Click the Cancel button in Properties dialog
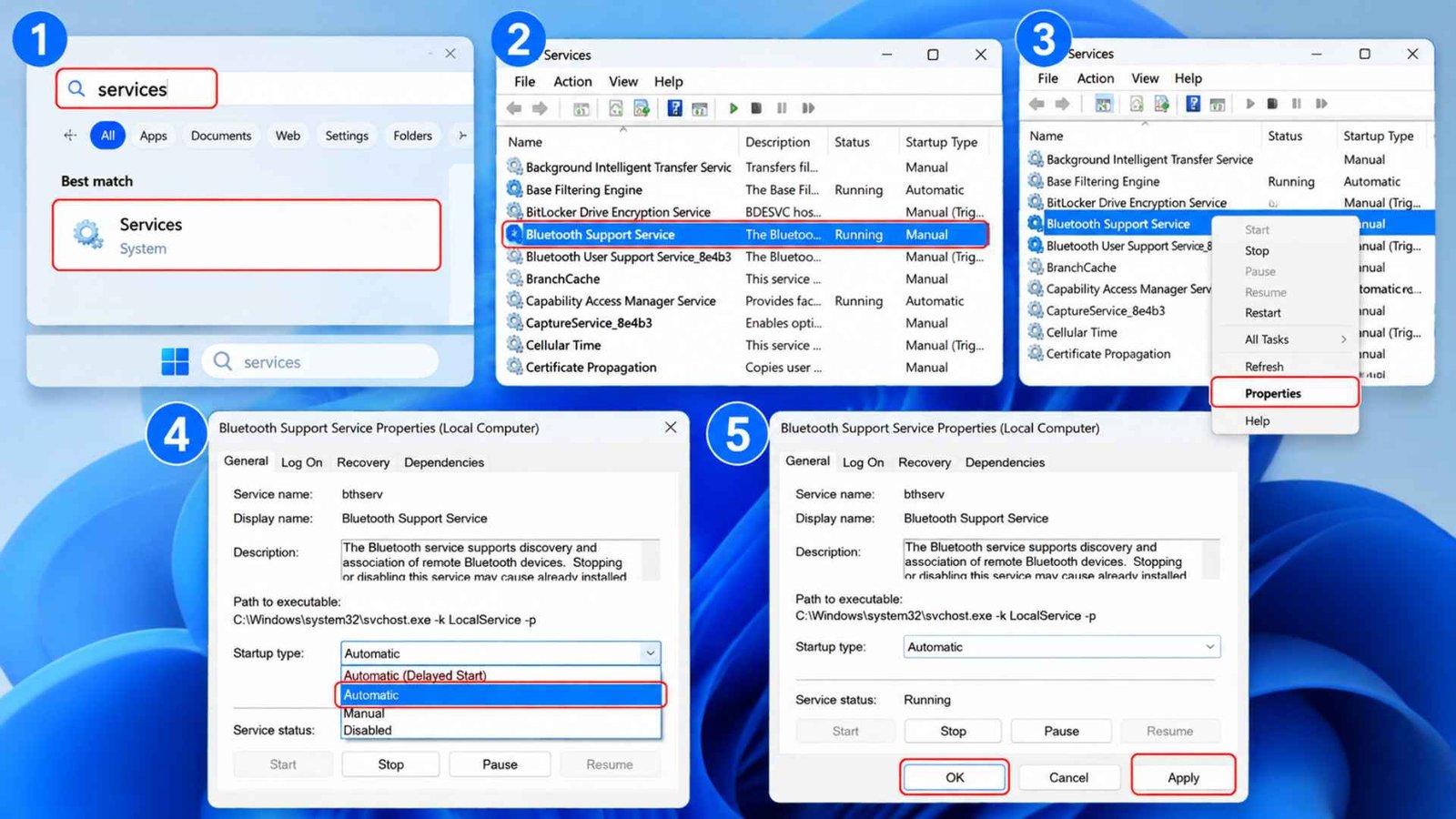The height and width of the screenshot is (819, 1456). coord(1068,777)
